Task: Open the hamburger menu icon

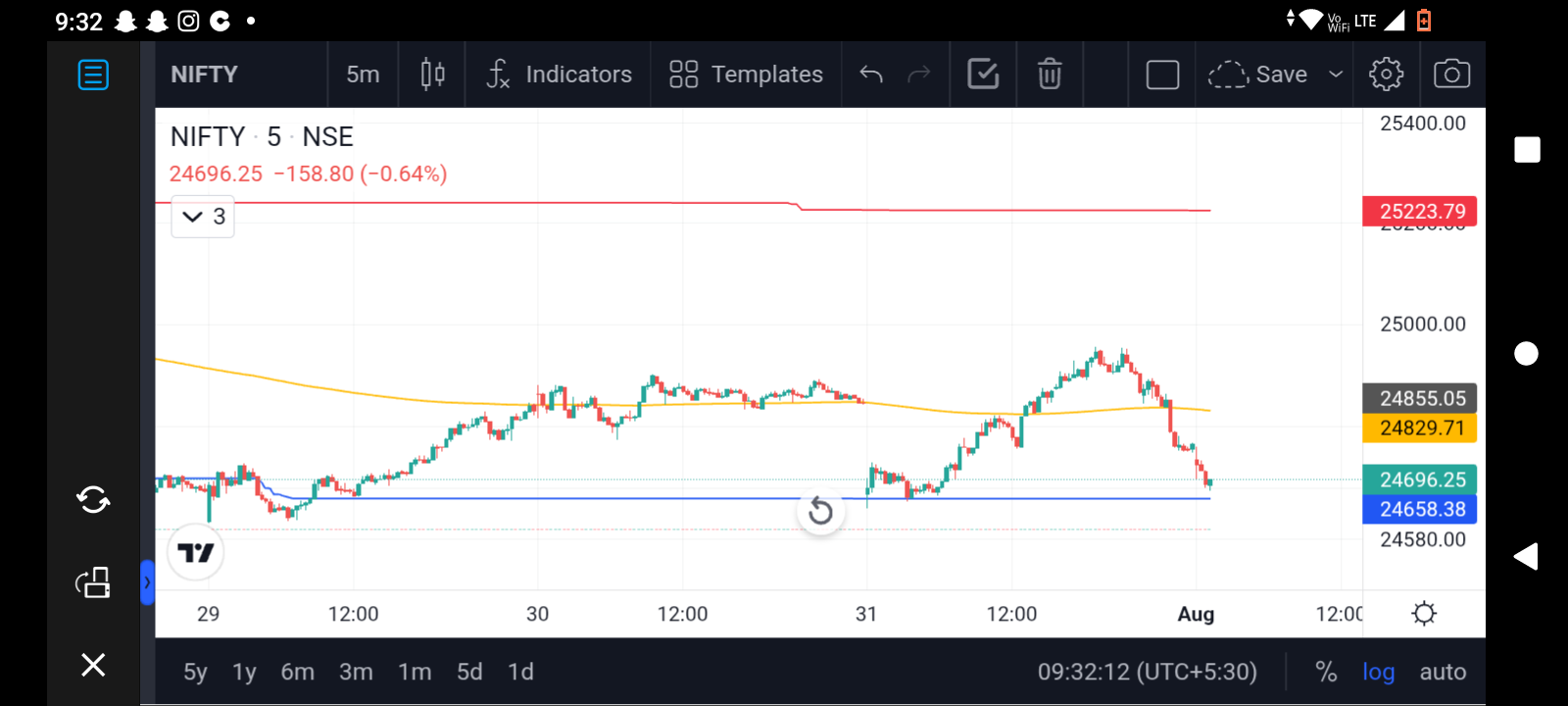Action: 93,75
